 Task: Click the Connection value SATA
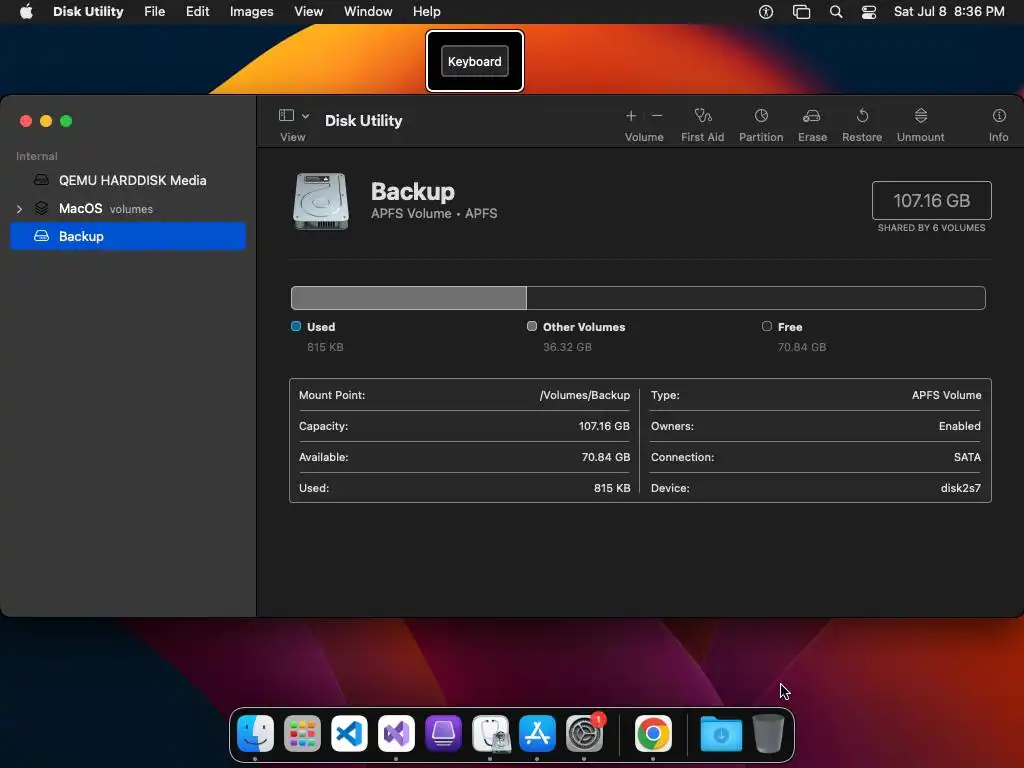(x=967, y=457)
